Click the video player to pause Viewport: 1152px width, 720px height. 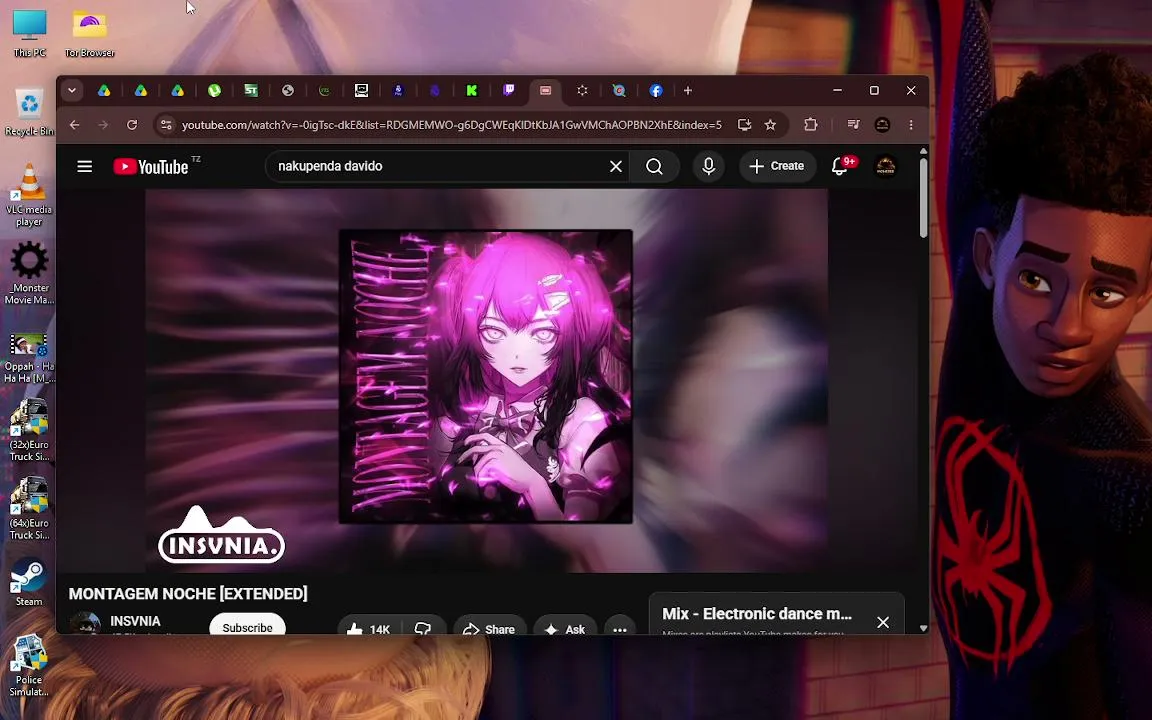pos(486,381)
